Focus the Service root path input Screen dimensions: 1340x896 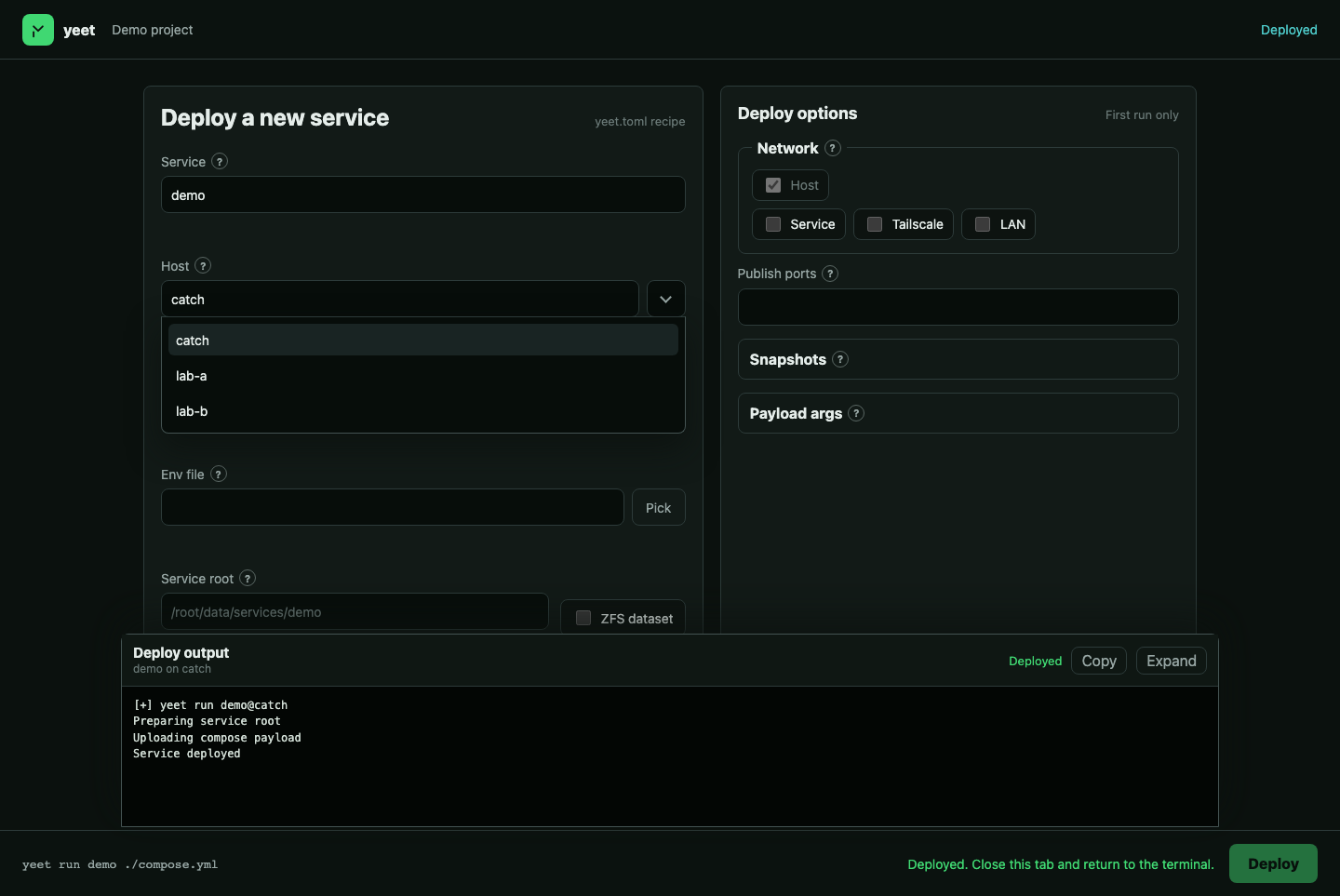[355, 612]
